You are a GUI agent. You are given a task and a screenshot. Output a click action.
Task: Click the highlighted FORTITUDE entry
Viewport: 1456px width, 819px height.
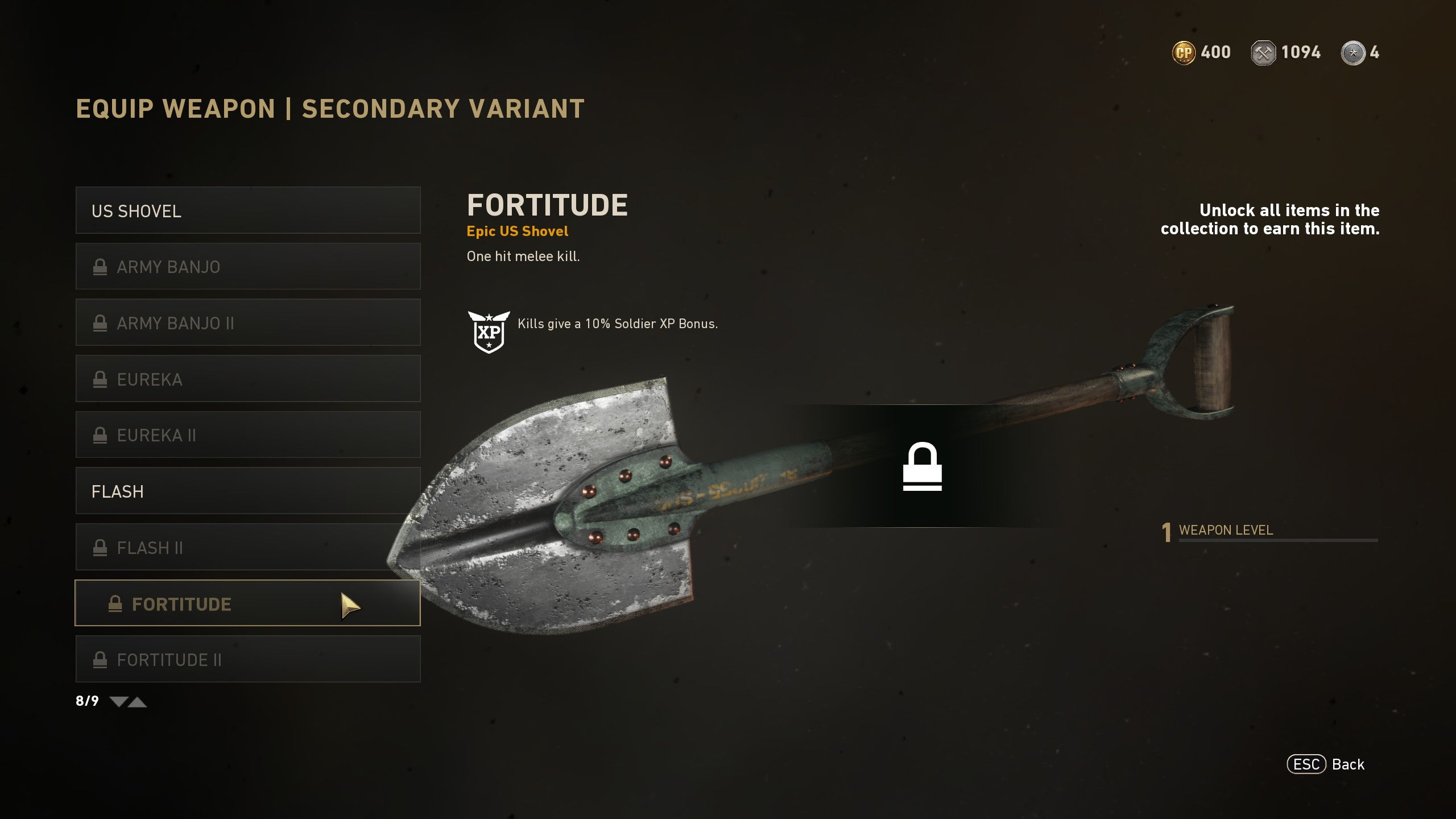pos(248,603)
